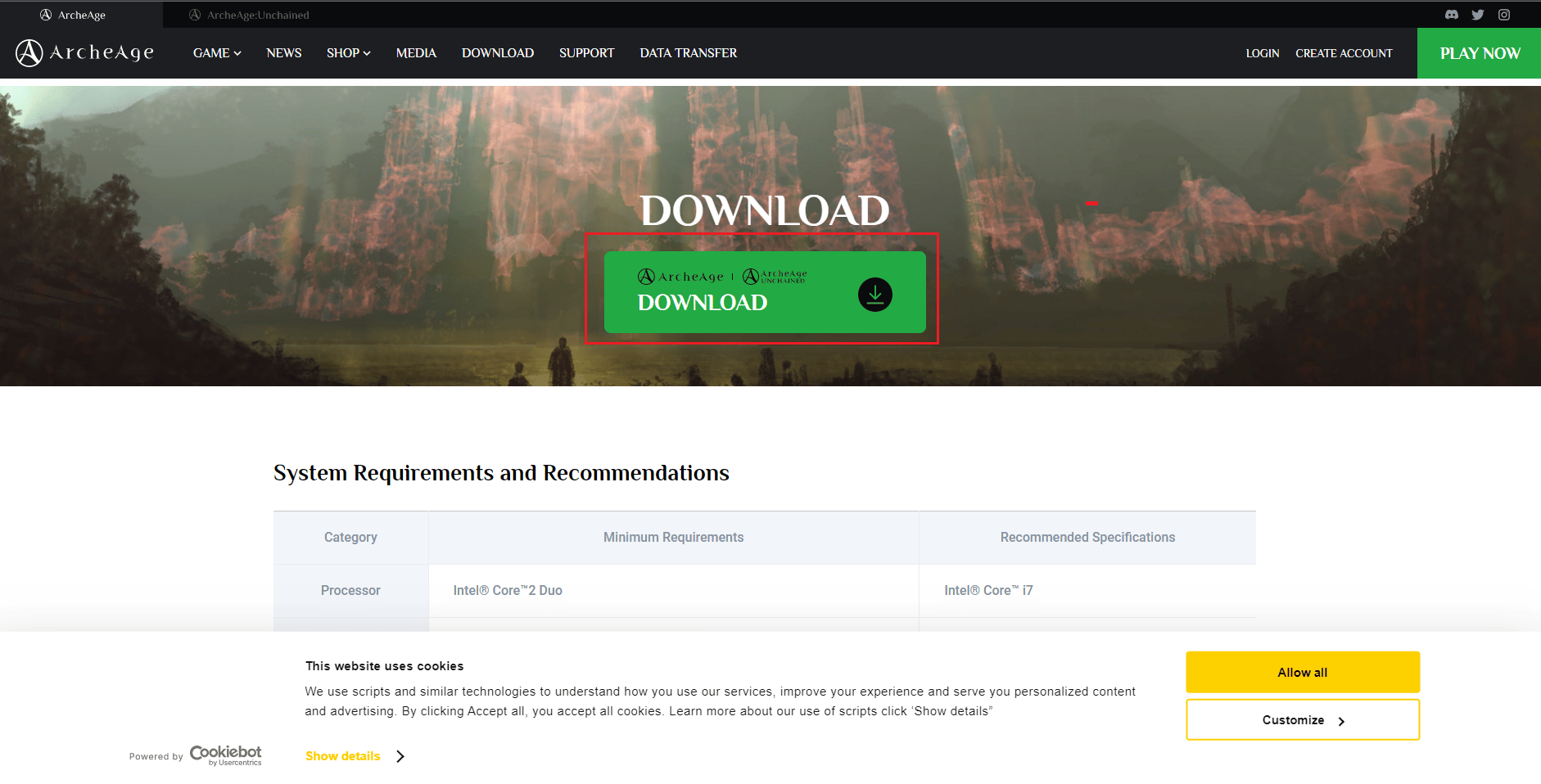Click Allow all cookies button
The image size is (1541, 784).
pos(1303,672)
